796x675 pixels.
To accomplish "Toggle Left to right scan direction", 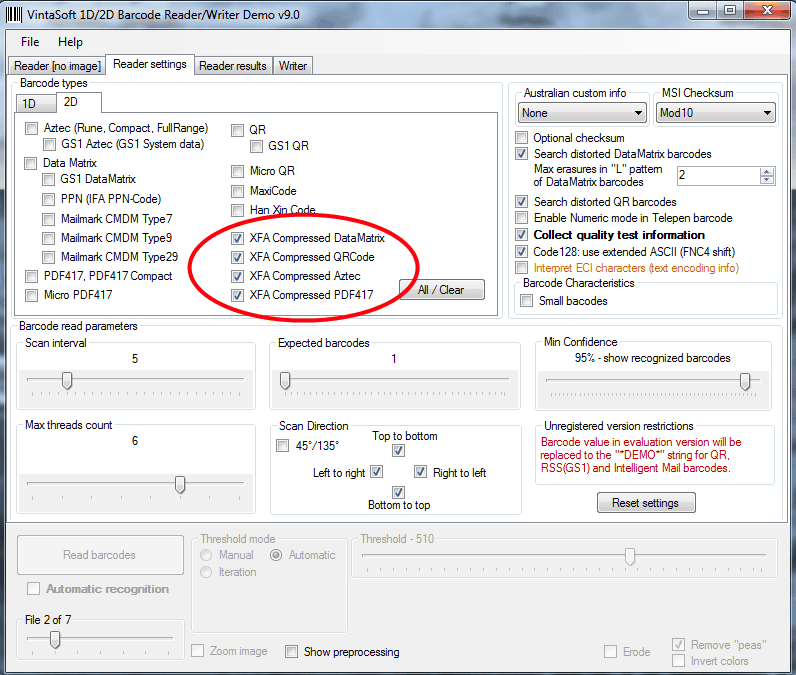I will 376,472.
